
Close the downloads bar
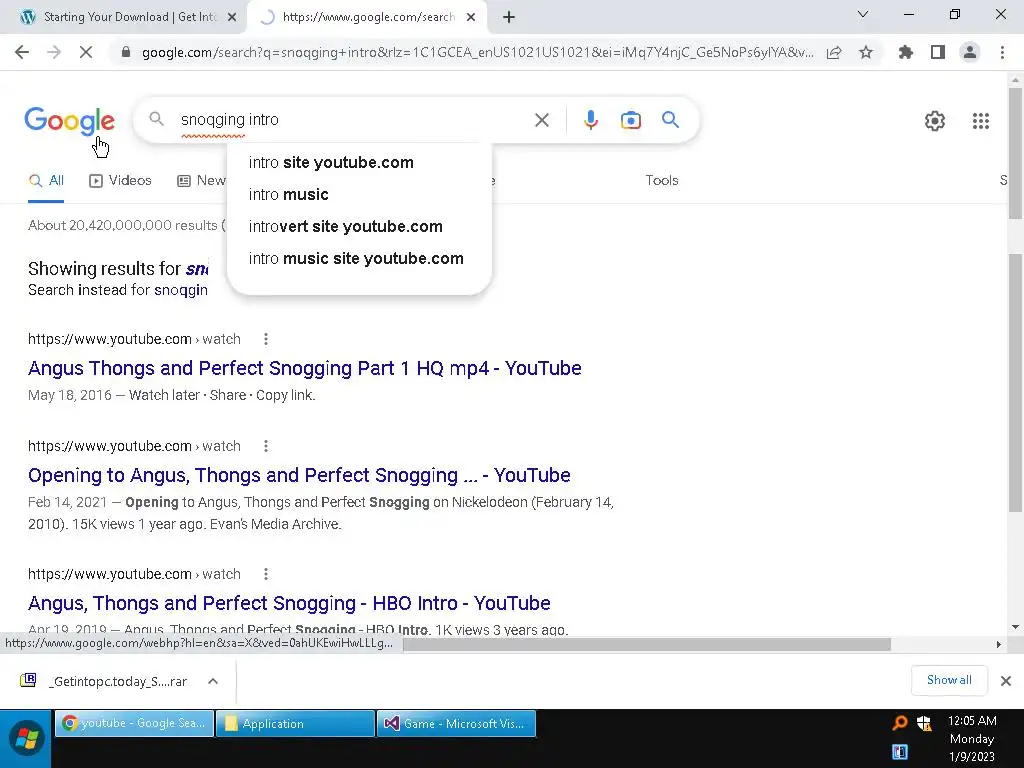[x=1006, y=681]
